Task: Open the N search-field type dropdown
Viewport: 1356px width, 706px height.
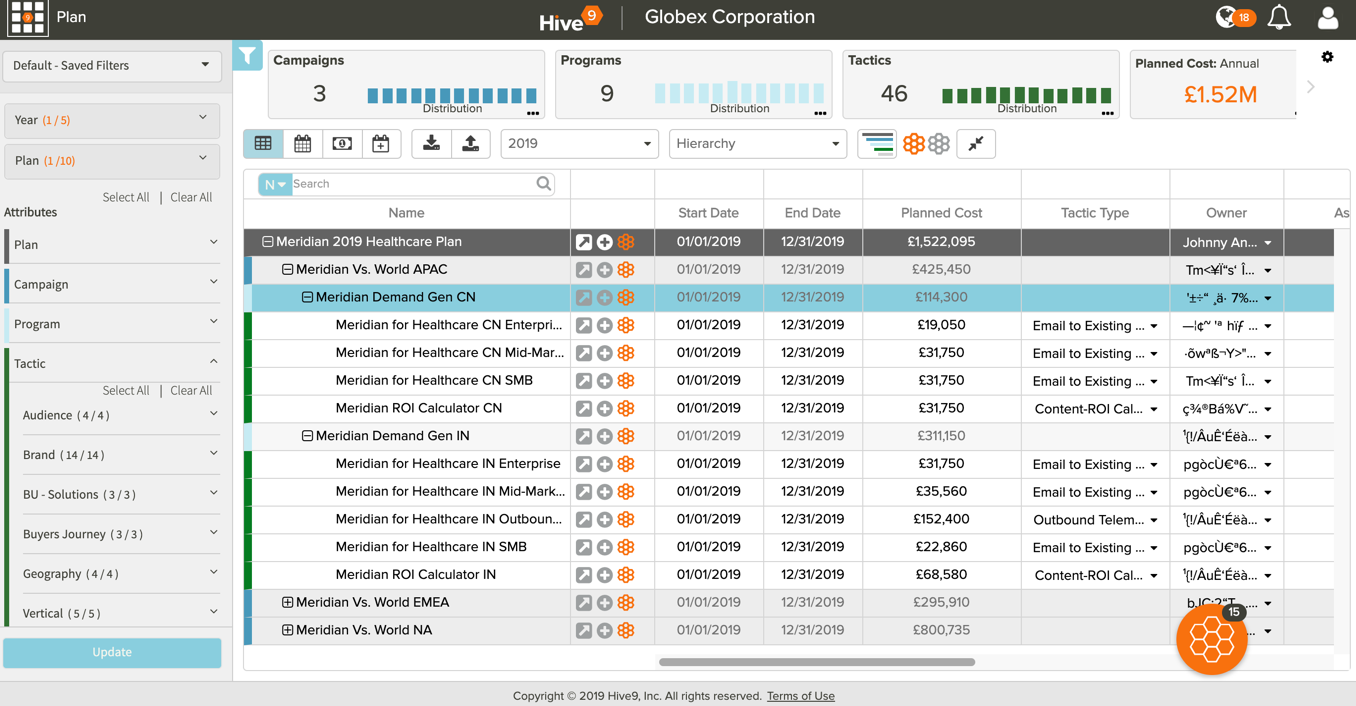Action: click(274, 184)
